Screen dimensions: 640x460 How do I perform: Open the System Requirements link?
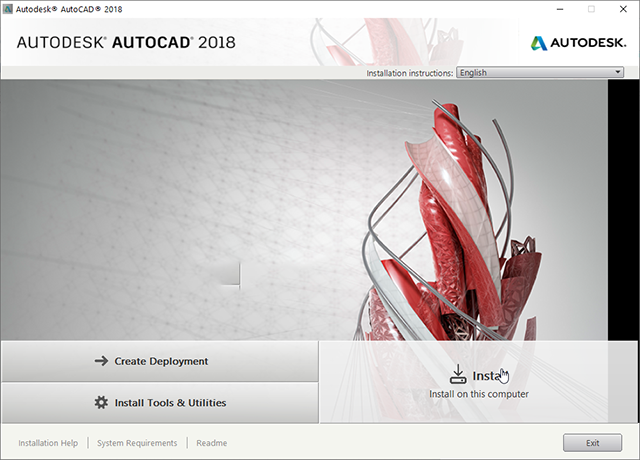coord(137,443)
